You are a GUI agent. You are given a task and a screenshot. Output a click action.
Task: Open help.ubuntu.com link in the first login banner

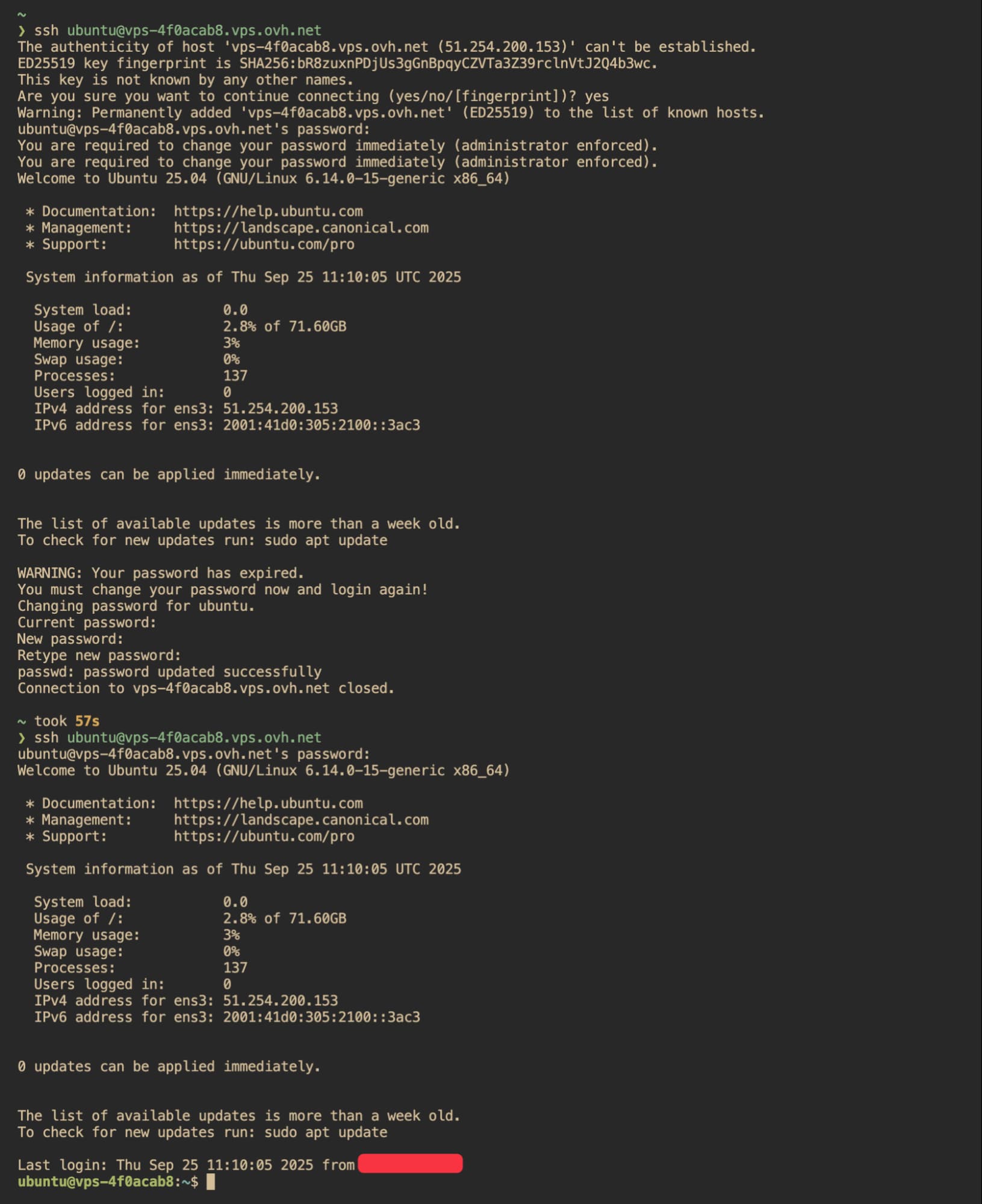point(268,211)
